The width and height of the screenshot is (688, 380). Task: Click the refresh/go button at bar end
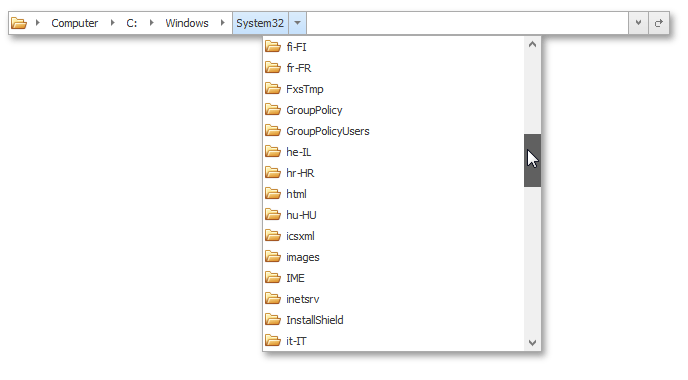pos(659,23)
